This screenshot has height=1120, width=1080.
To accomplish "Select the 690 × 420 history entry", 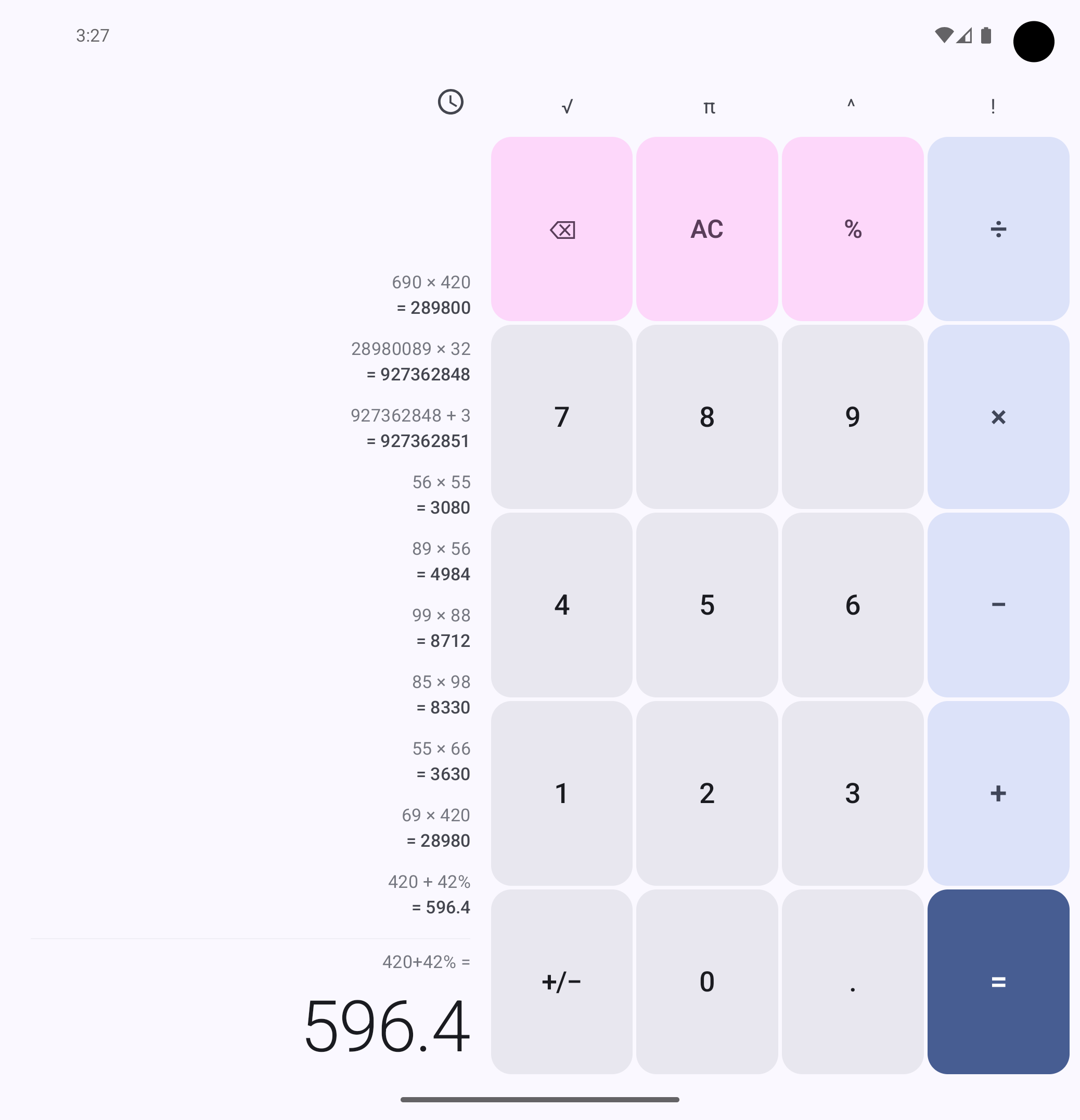I will pyautogui.click(x=432, y=295).
